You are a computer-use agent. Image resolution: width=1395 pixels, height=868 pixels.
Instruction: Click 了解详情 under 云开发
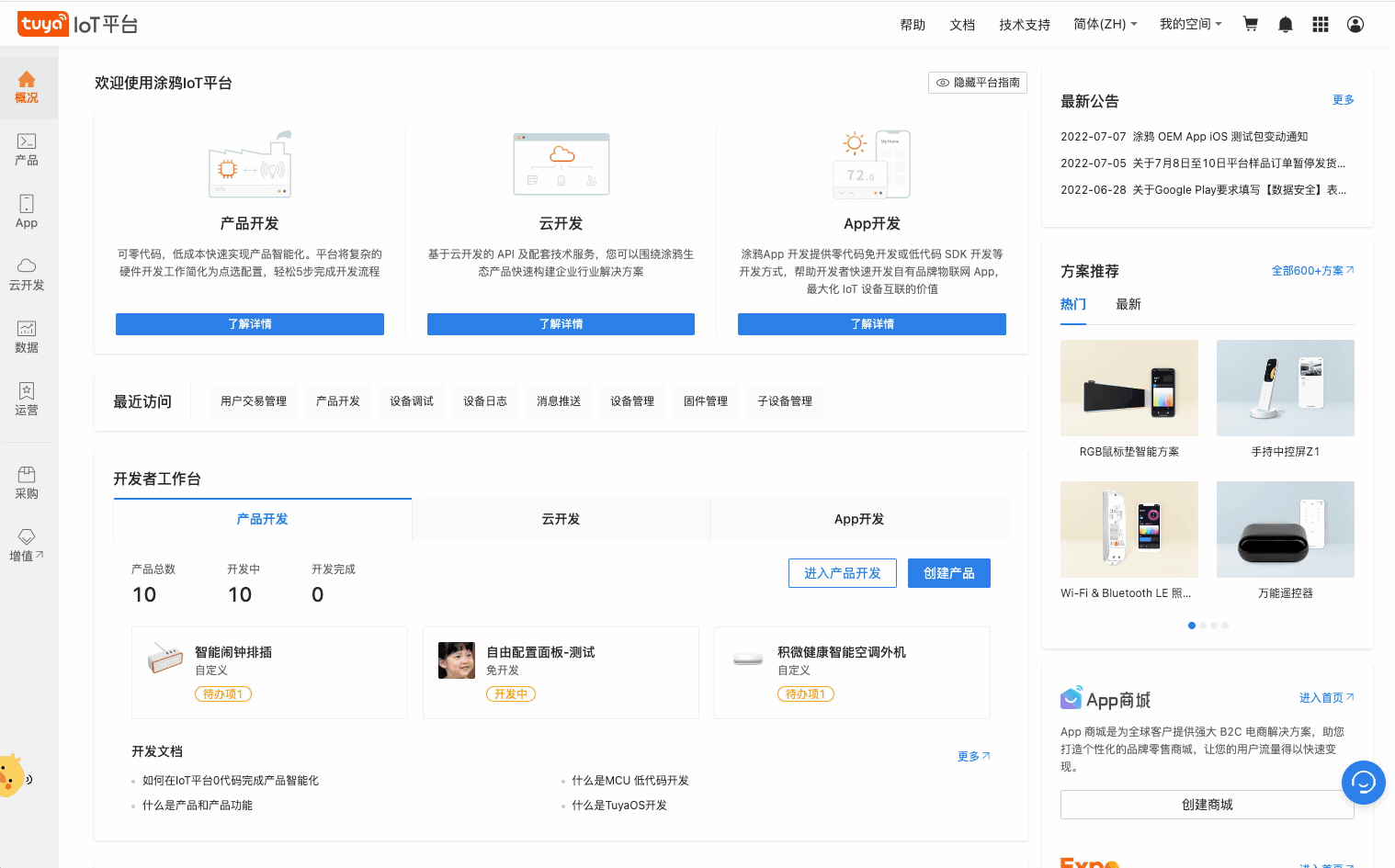[x=561, y=324]
